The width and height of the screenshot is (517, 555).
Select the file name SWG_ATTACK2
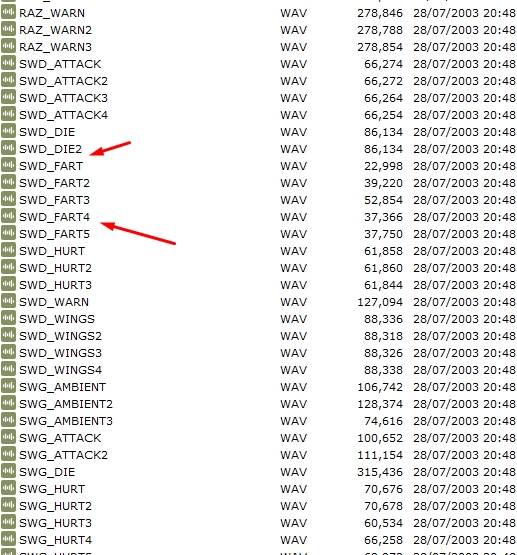[63, 455]
